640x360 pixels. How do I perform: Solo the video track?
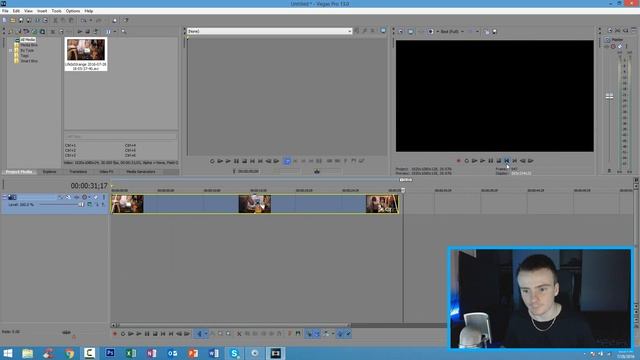[x=103, y=197]
